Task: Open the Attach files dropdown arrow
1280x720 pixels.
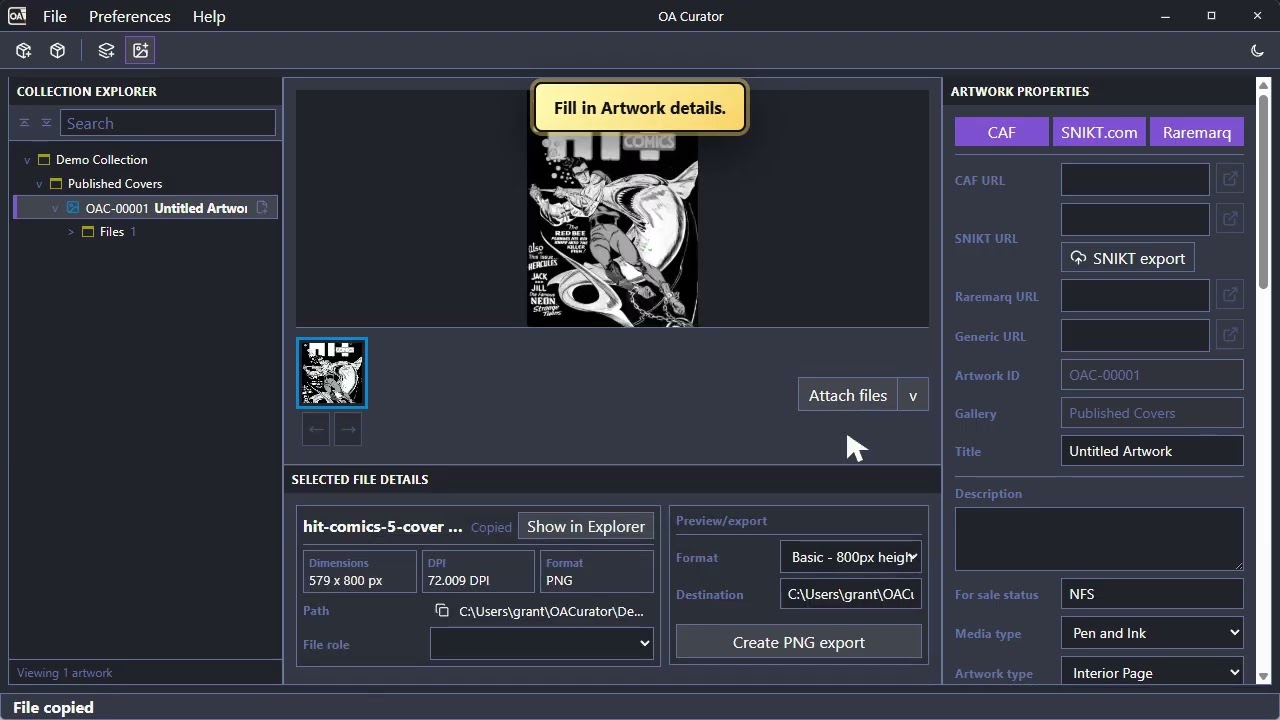Action: 913,395
